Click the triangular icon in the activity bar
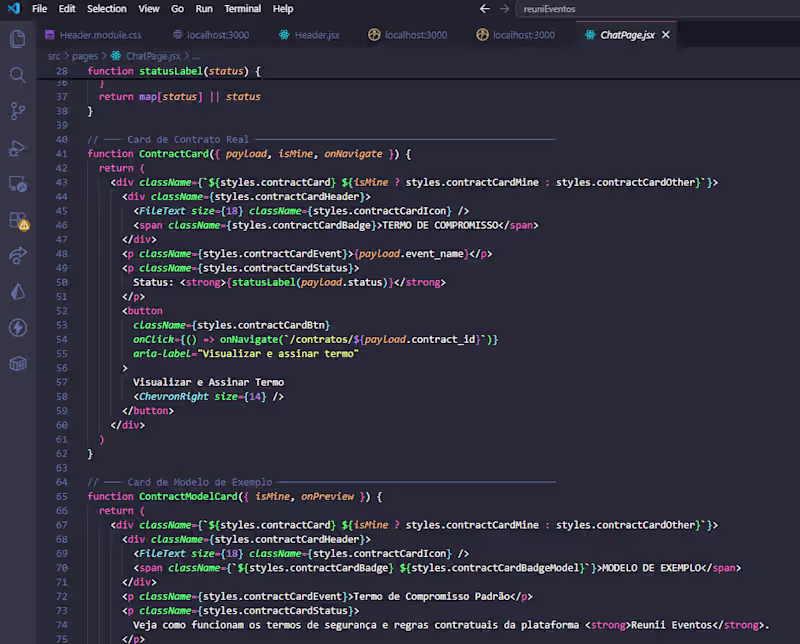 tap(18, 292)
